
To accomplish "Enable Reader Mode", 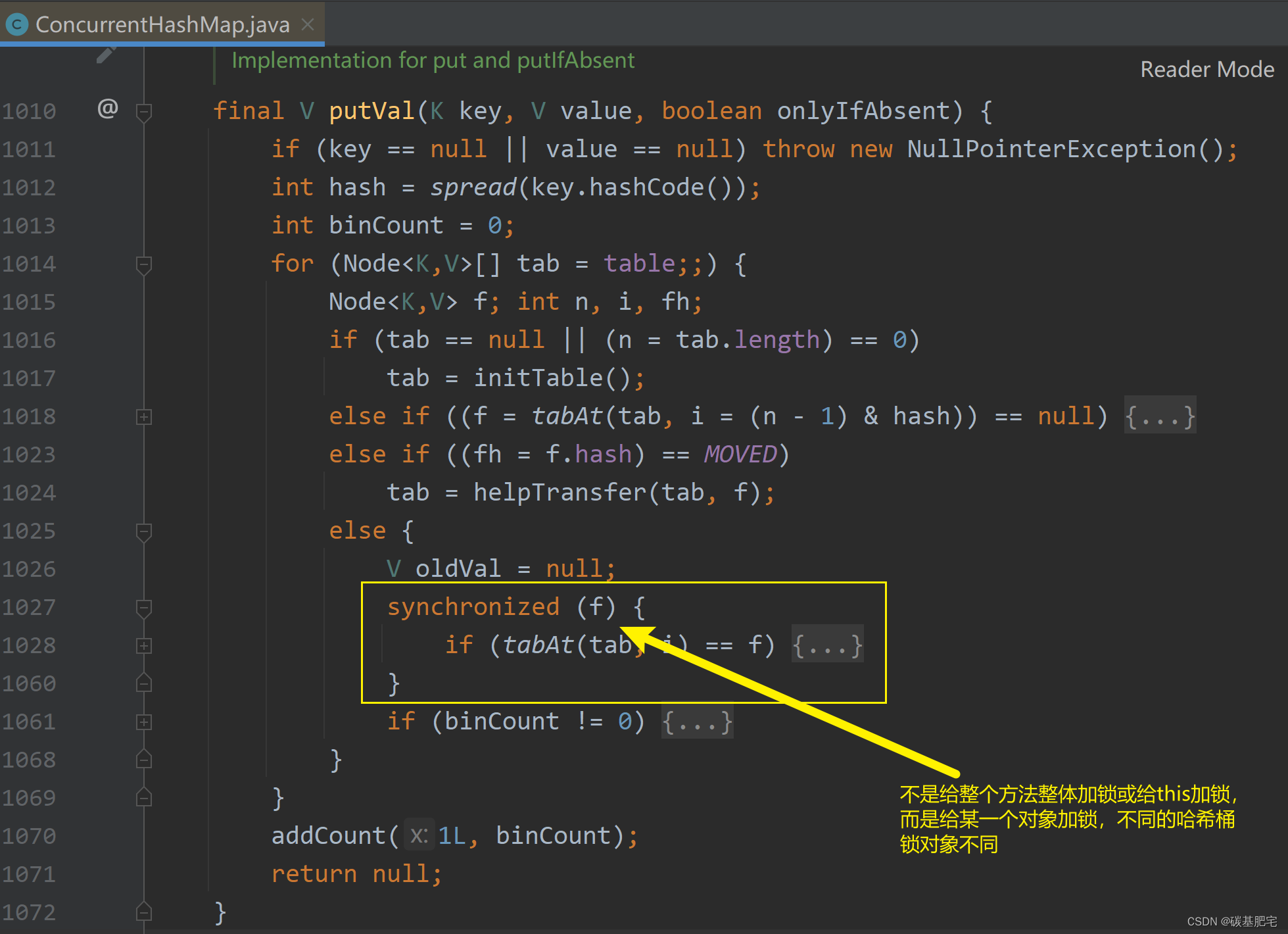I will [x=1206, y=69].
